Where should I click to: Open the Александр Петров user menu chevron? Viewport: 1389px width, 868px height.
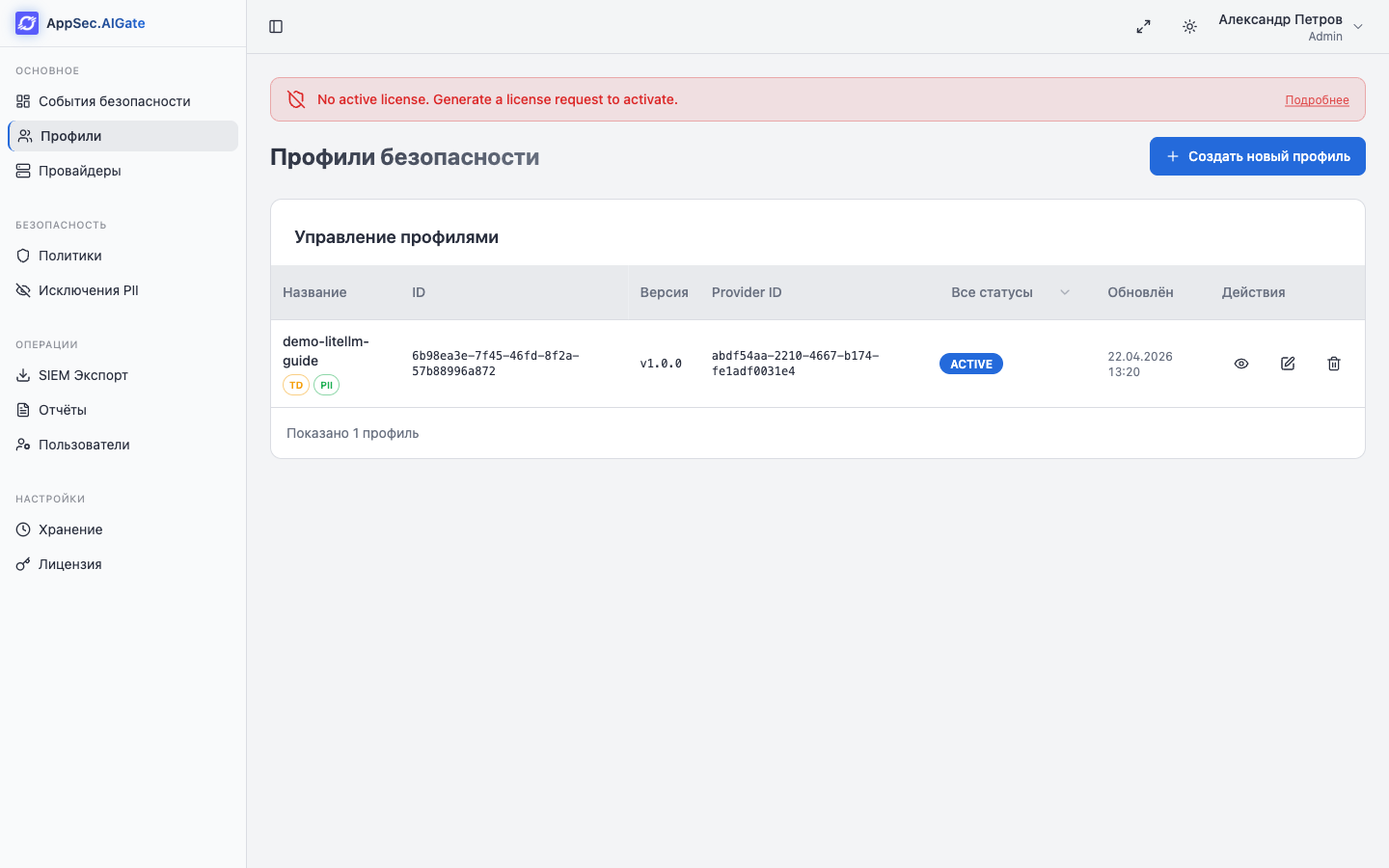(1358, 27)
